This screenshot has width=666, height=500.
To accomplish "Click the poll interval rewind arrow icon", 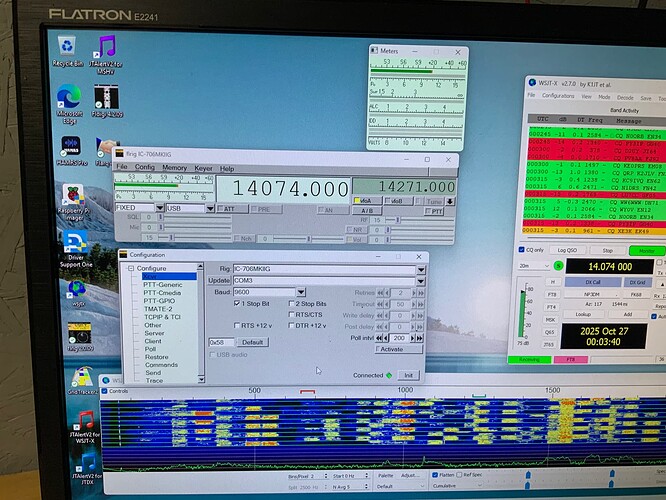I will click(380, 337).
